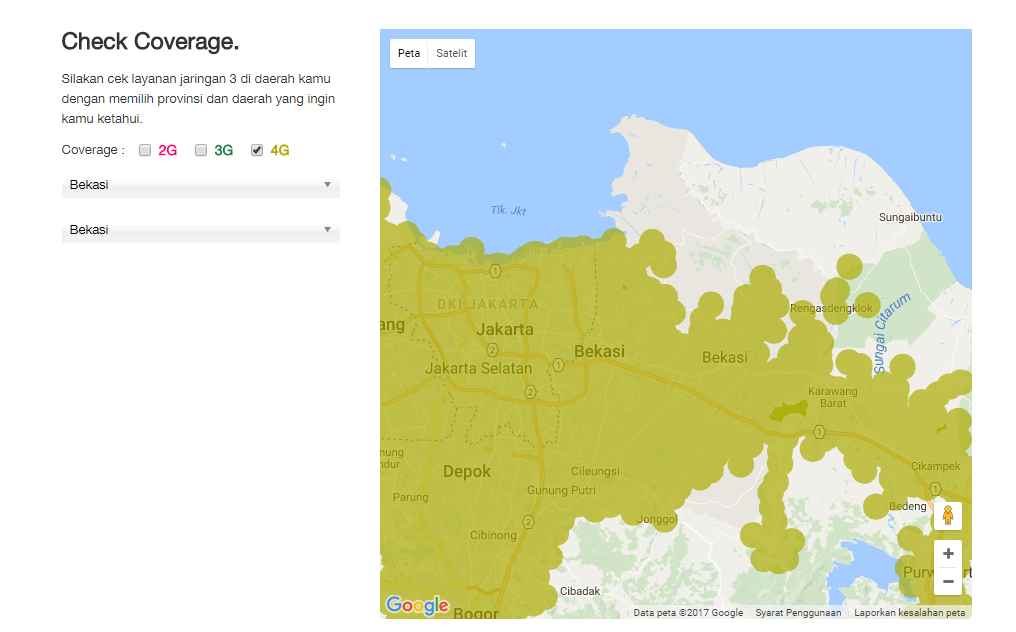Switch map to Satelit view

[x=452, y=53]
